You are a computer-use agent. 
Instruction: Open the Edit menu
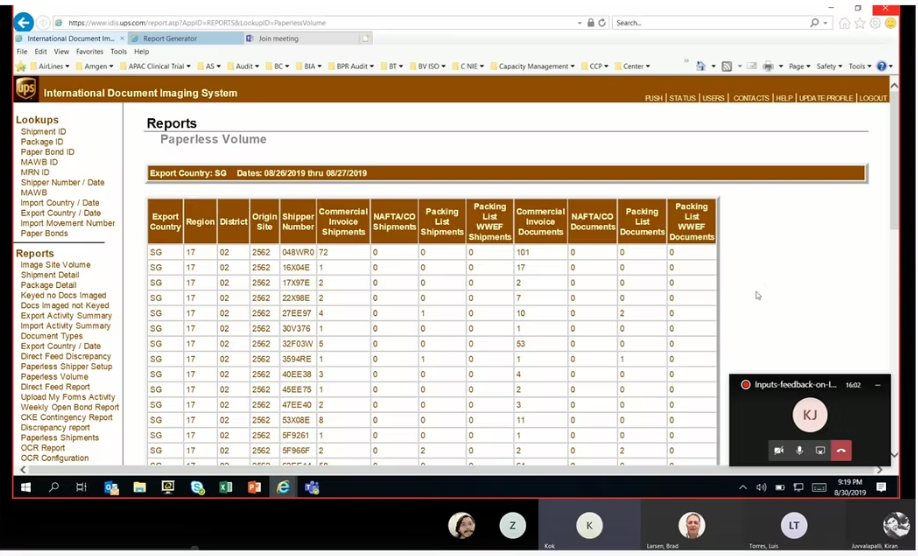40,52
